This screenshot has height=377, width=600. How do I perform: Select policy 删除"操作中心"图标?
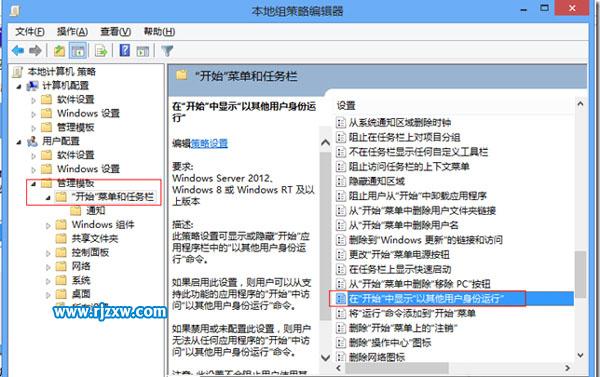[x=390, y=343]
